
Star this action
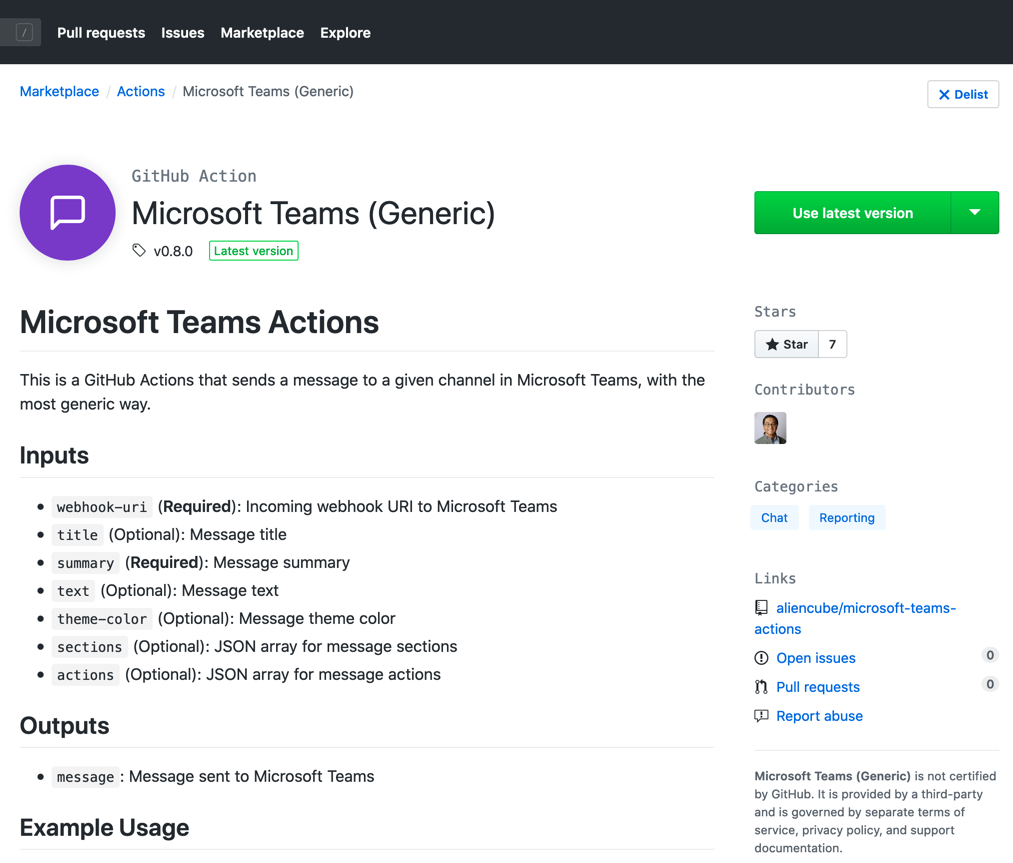coord(786,344)
